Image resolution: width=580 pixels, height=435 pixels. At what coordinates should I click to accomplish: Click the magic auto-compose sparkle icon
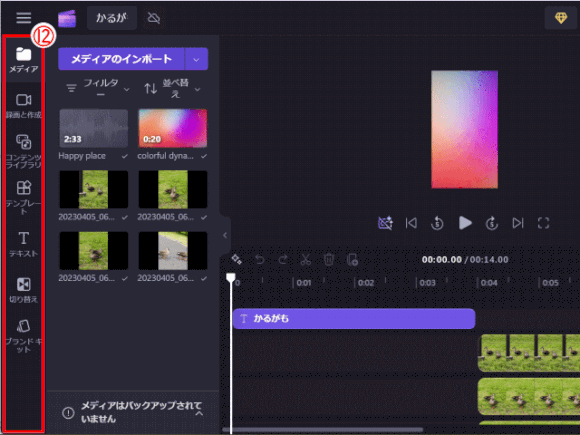click(x=236, y=259)
